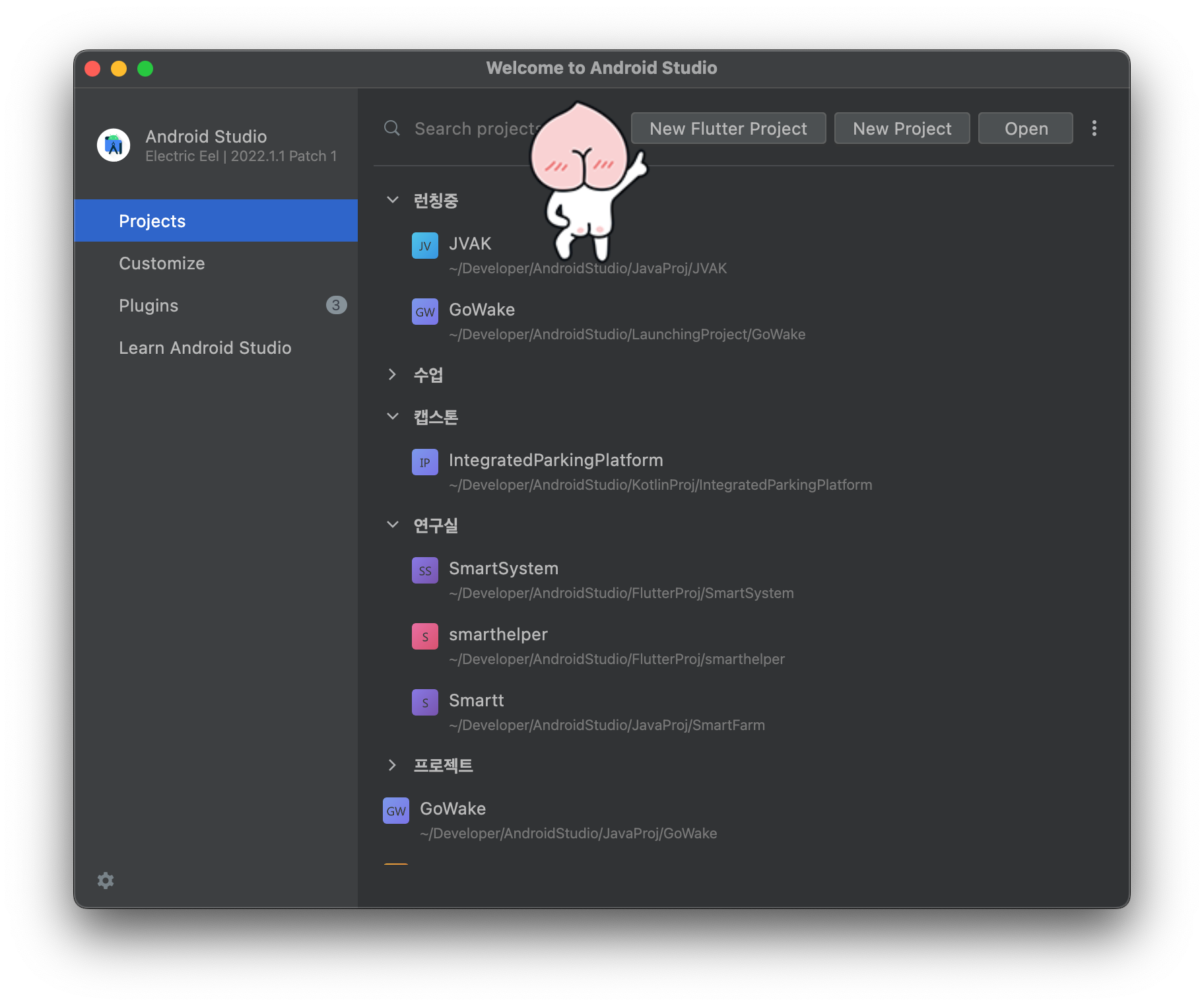The image size is (1204, 1006).
Task: Click the IP icon of IntegratedParkingPlatform
Action: (x=425, y=462)
